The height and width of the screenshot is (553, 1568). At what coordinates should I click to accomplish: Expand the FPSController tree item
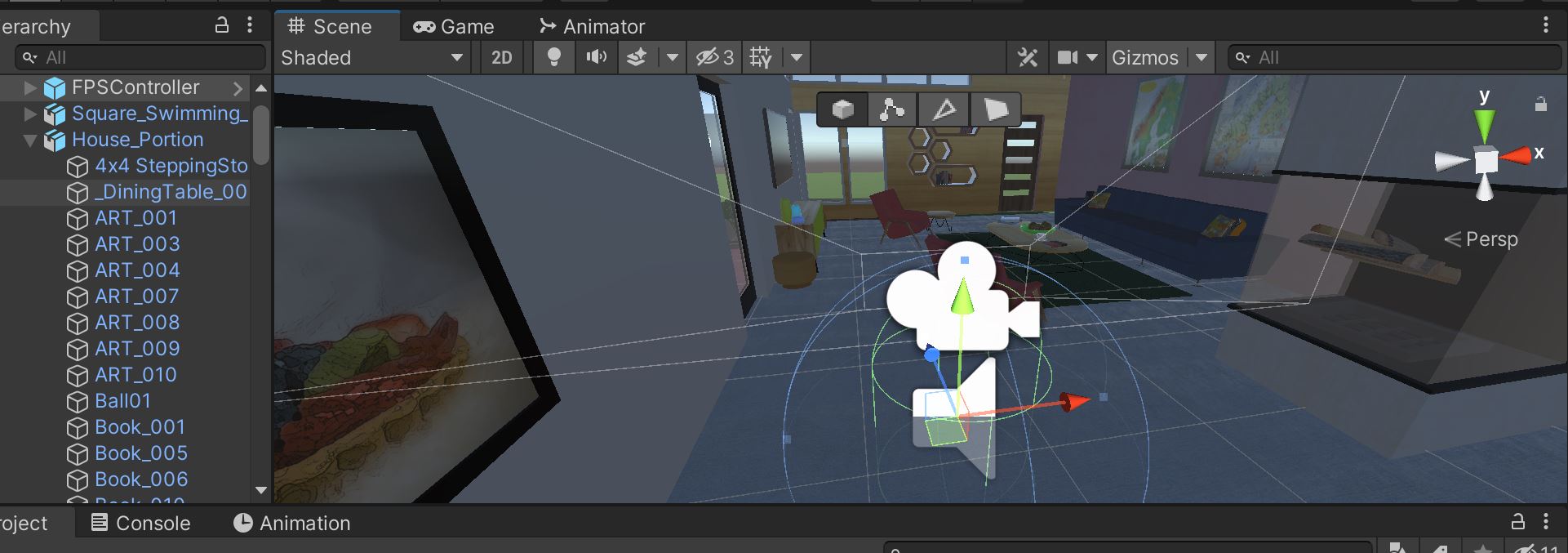(x=30, y=87)
